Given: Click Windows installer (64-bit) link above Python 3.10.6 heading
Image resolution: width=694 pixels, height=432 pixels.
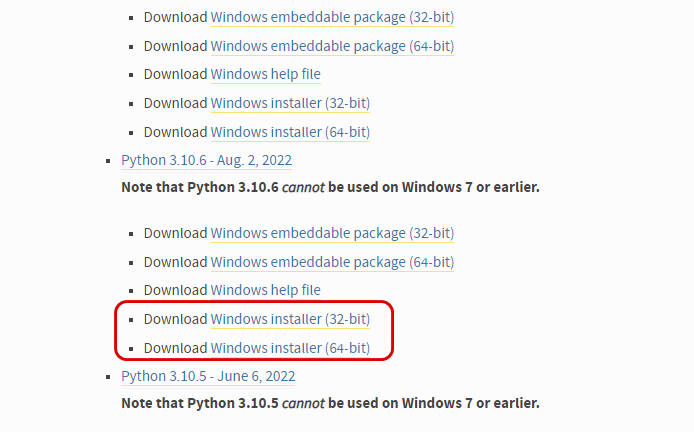Looking at the screenshot, I should point(290,132).
